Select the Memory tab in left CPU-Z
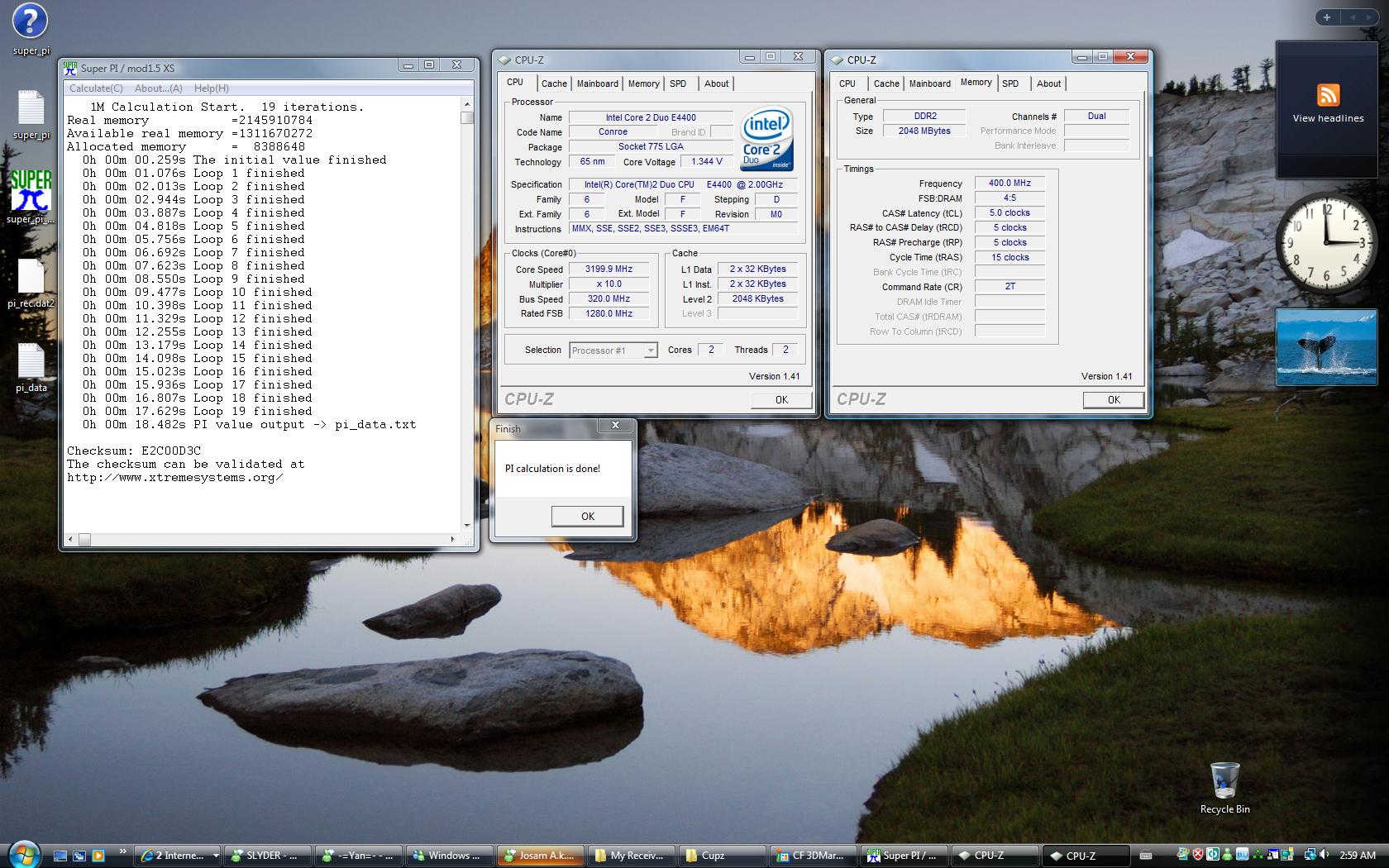Viewport: 1389px width, 868px height. tap(643, 83)
